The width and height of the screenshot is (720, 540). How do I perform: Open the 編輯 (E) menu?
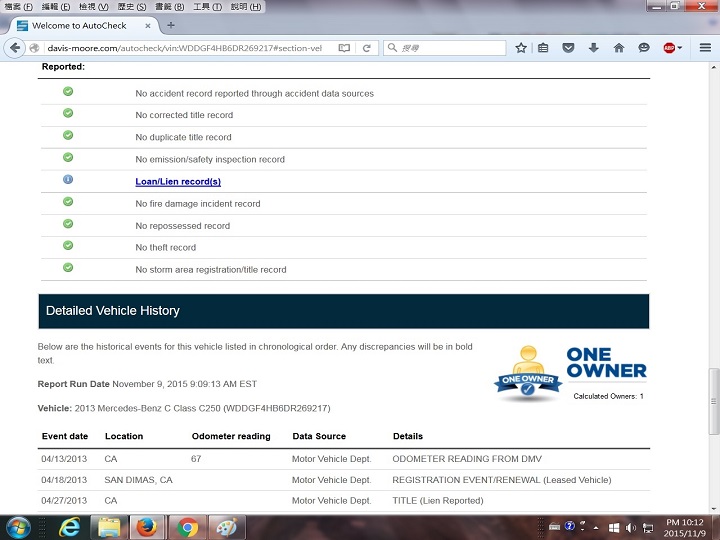coord(56,6)
